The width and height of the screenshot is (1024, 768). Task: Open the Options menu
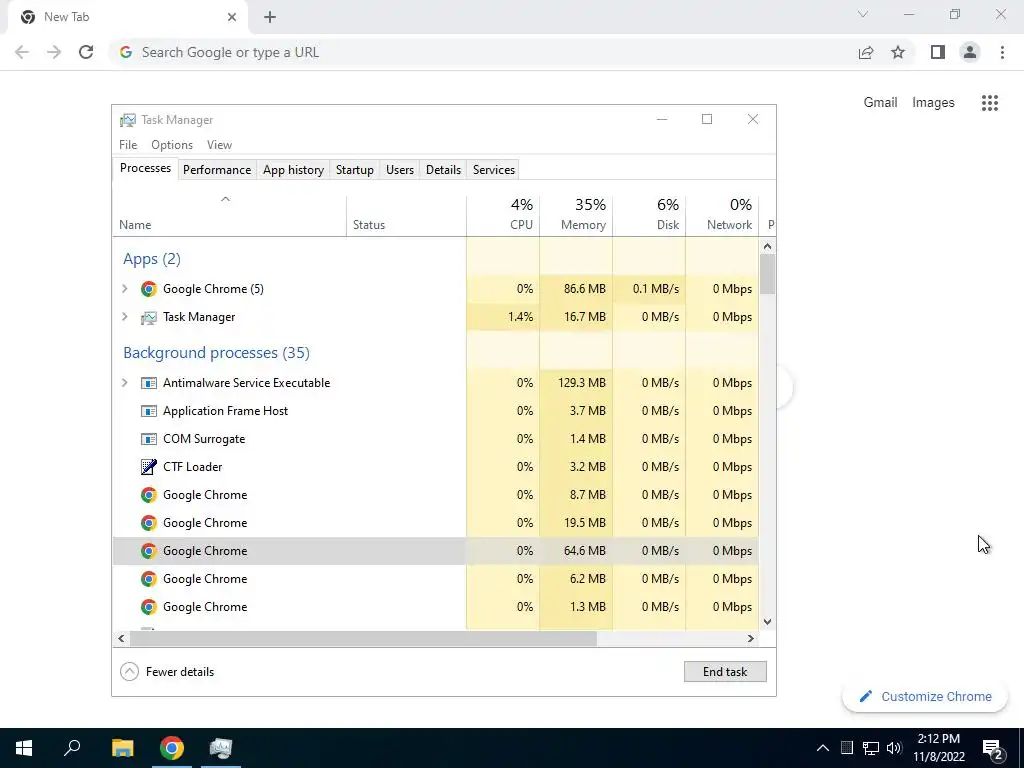(x=172, y=145)
